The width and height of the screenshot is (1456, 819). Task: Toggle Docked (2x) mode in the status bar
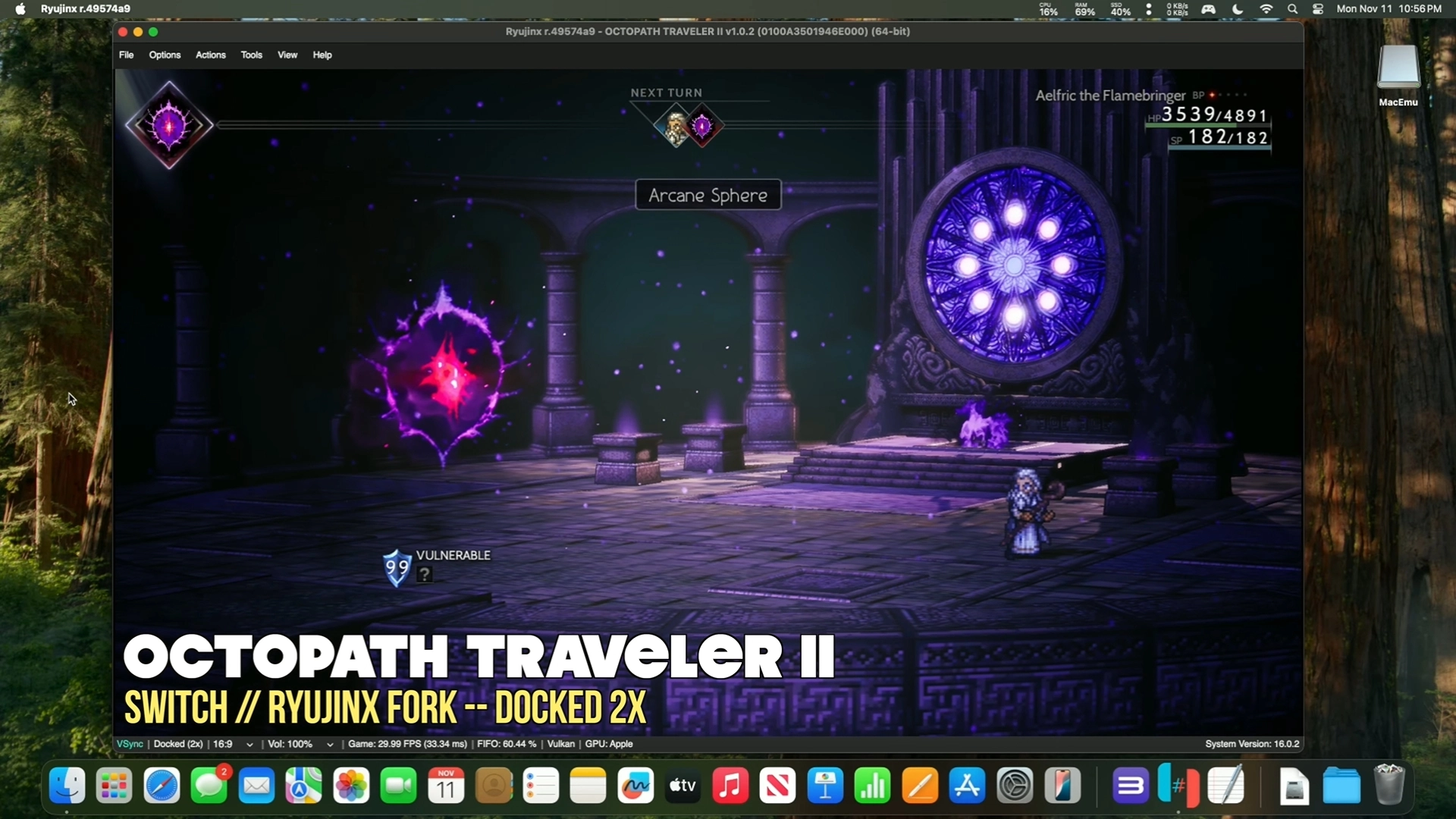pyautogui.click(x=178, y=744)
